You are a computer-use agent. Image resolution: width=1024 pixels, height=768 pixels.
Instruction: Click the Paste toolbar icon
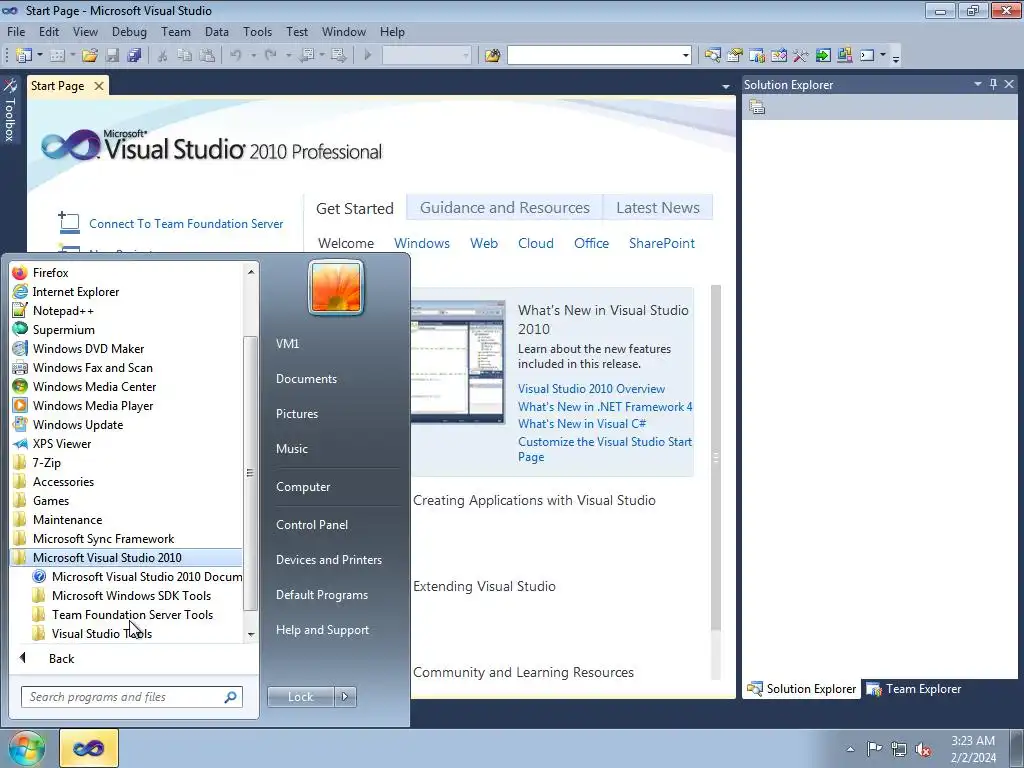coord(207,56)
